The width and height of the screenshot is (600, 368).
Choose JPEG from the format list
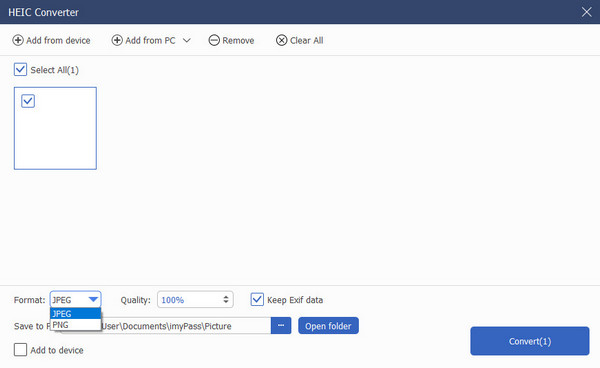[75, 314]
